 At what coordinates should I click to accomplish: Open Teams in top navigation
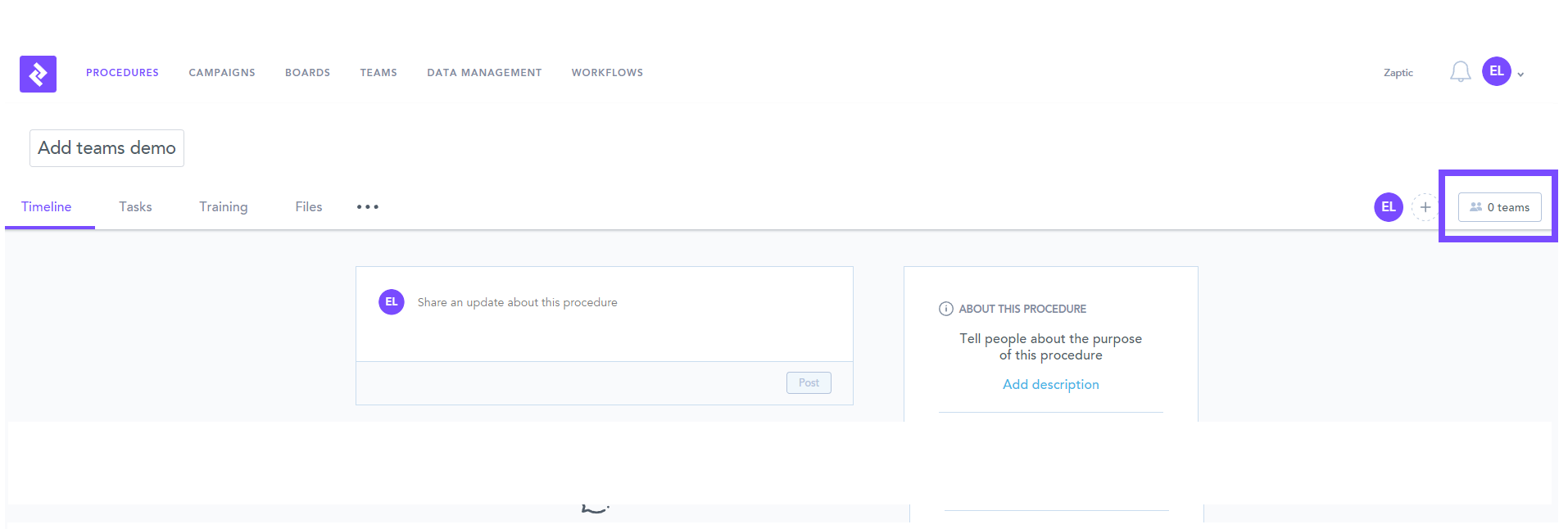378,73
